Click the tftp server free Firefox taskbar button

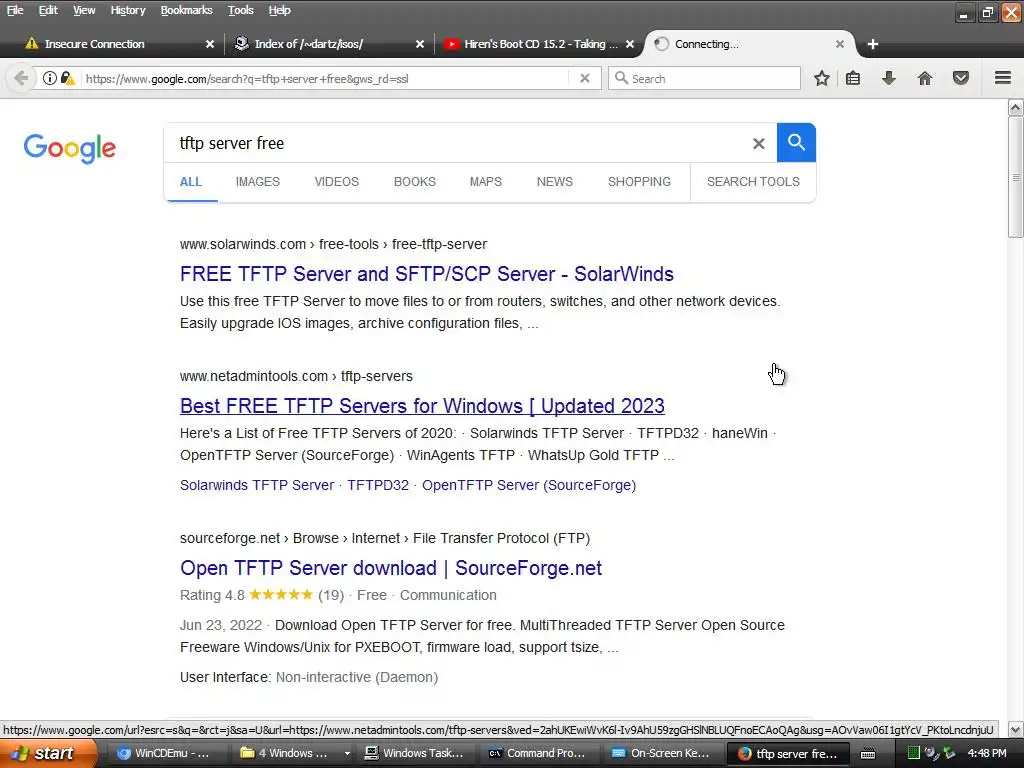788,754
